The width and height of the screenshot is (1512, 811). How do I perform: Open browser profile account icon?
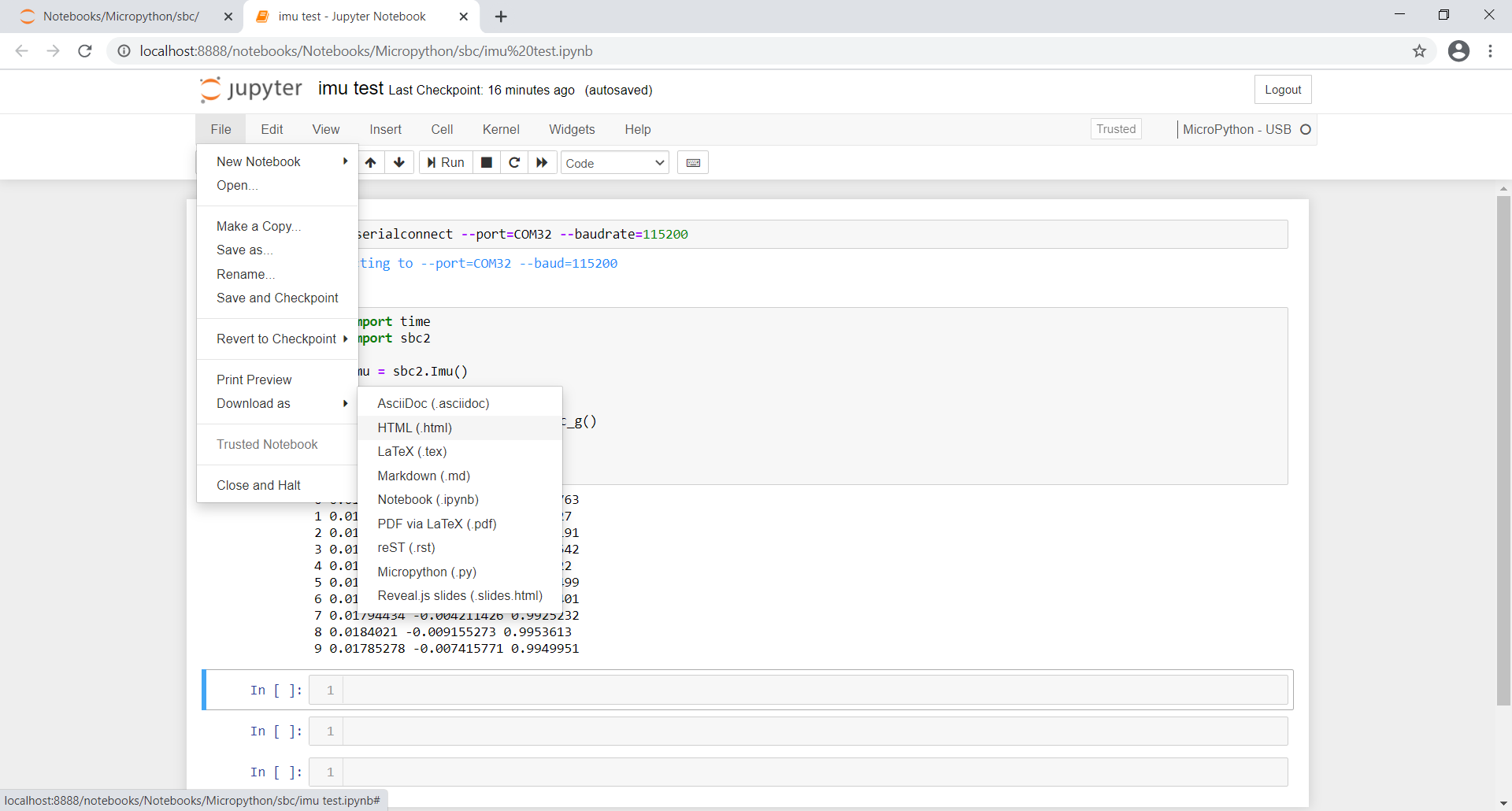tap(1458, 51)
